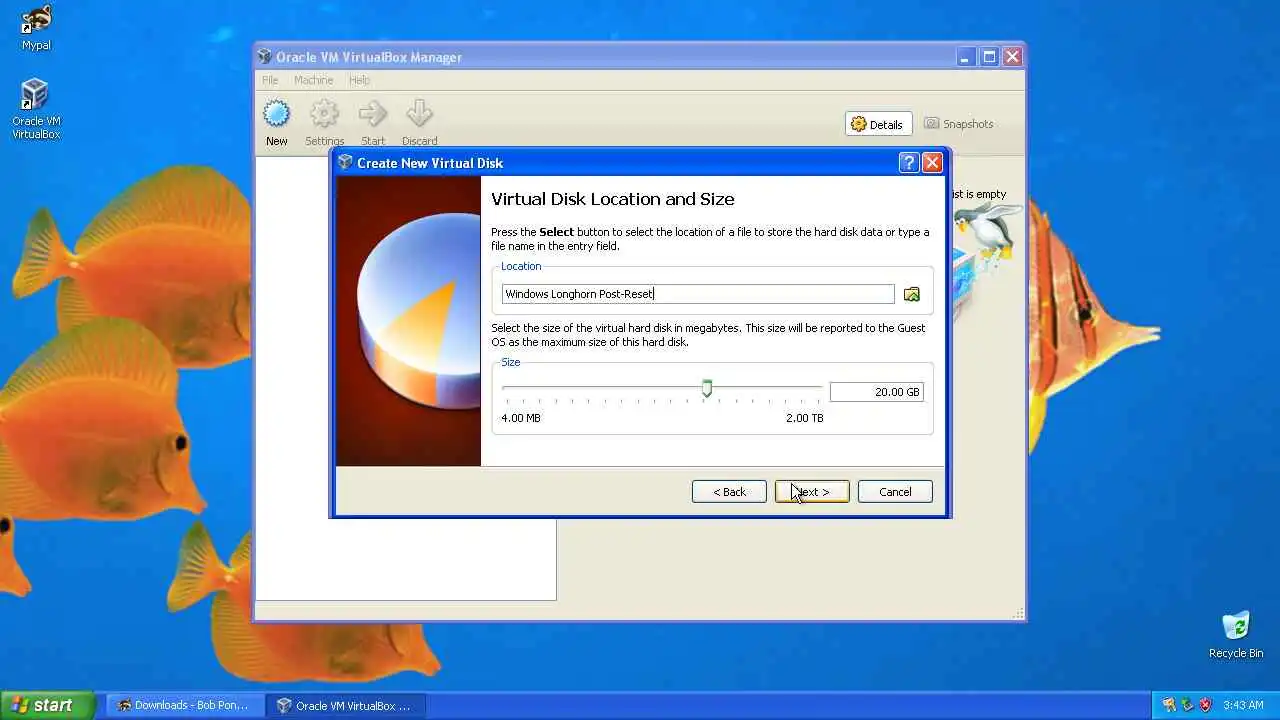The image size is (1280, 720).
Task: Go to previous step with Back button
Action: coord(729,492)
